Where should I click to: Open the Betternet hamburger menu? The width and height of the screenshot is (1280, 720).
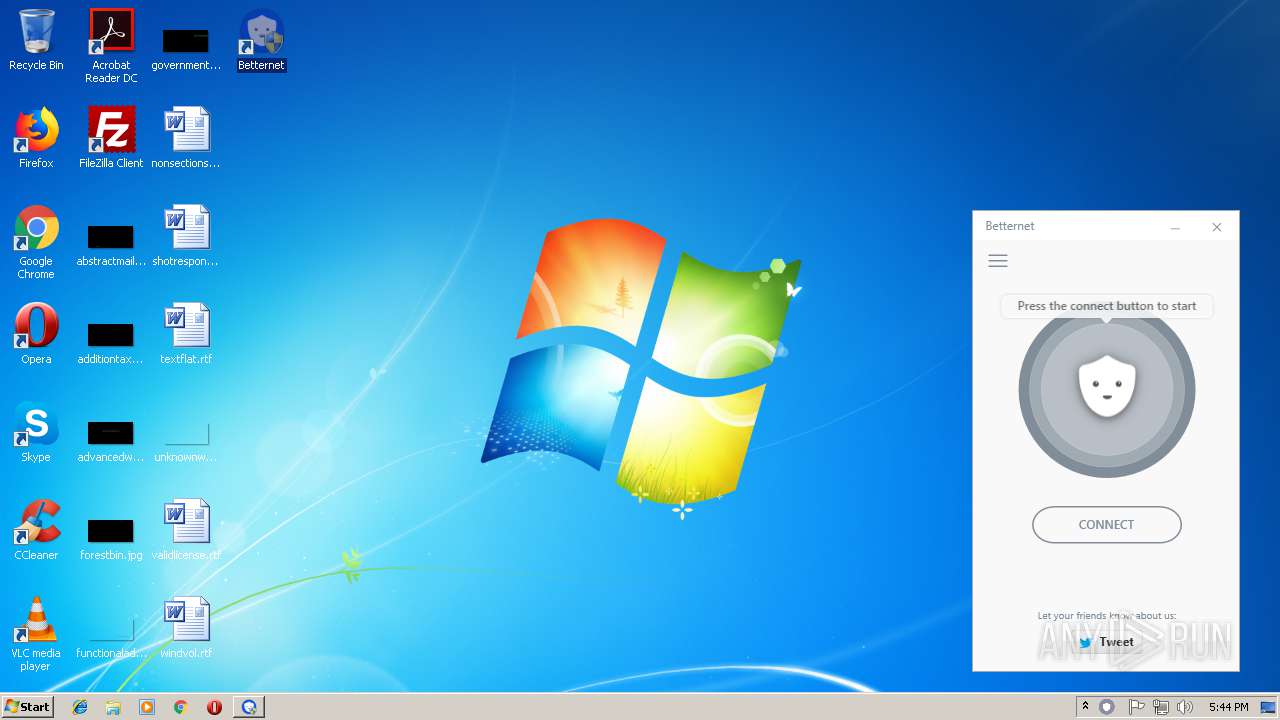(998, 261)
